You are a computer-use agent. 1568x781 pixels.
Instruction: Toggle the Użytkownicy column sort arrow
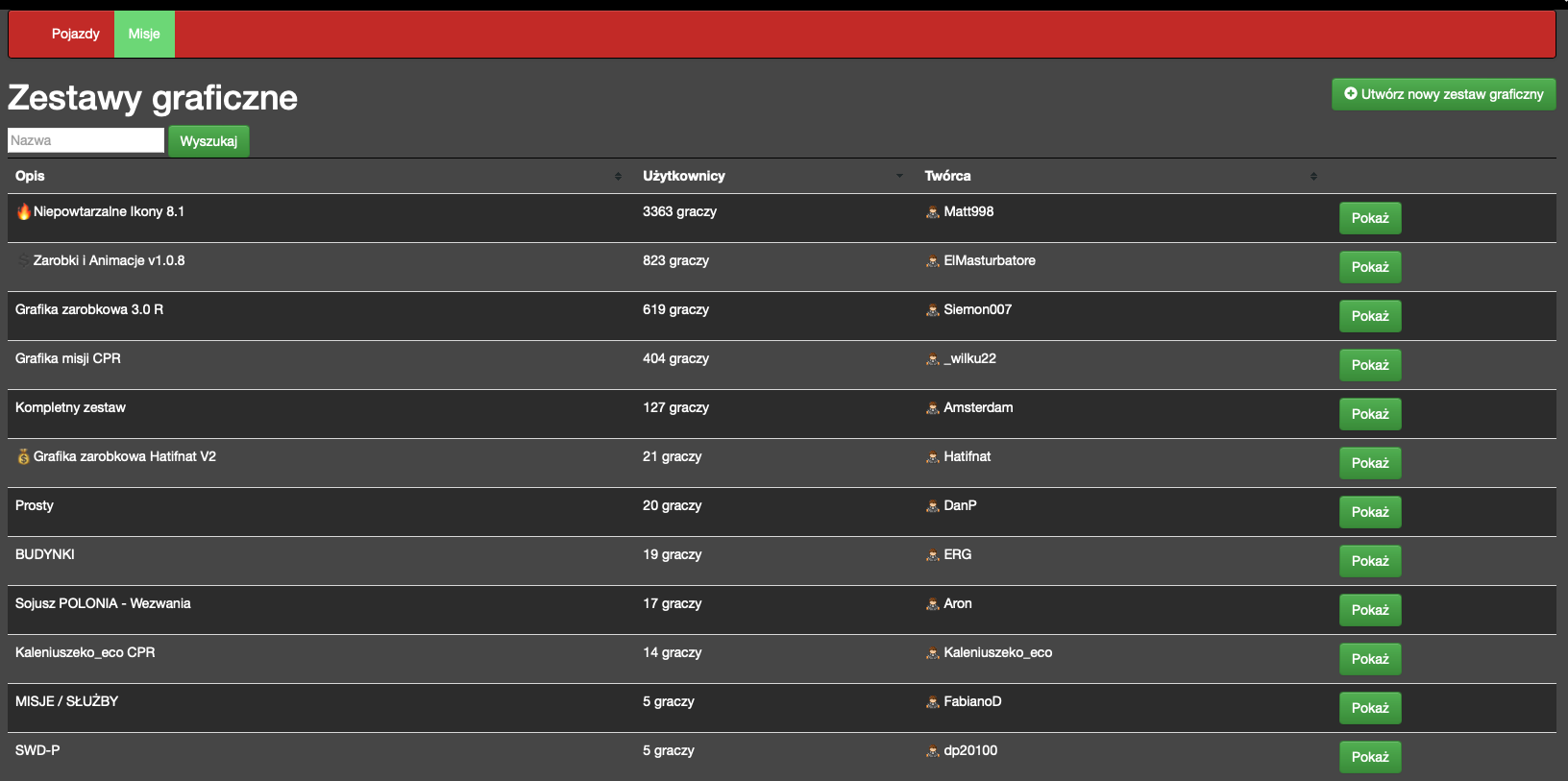[899, 176]
